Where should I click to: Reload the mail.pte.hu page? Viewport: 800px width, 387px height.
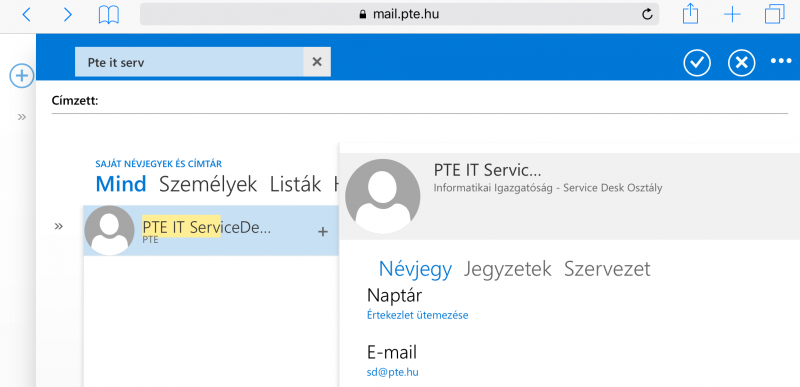pyautogui.click(x=647, y=14)
